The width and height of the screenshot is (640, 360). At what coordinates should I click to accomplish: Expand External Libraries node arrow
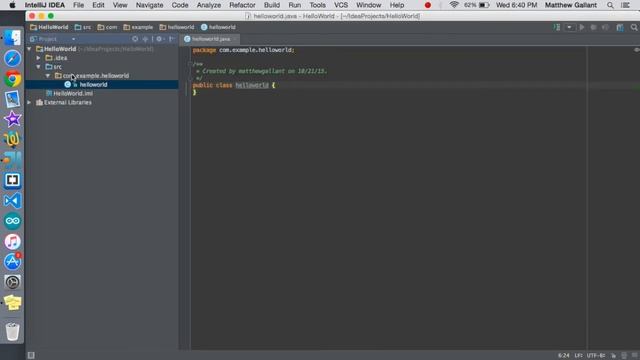pyautogui.click(x=29, y=102)
